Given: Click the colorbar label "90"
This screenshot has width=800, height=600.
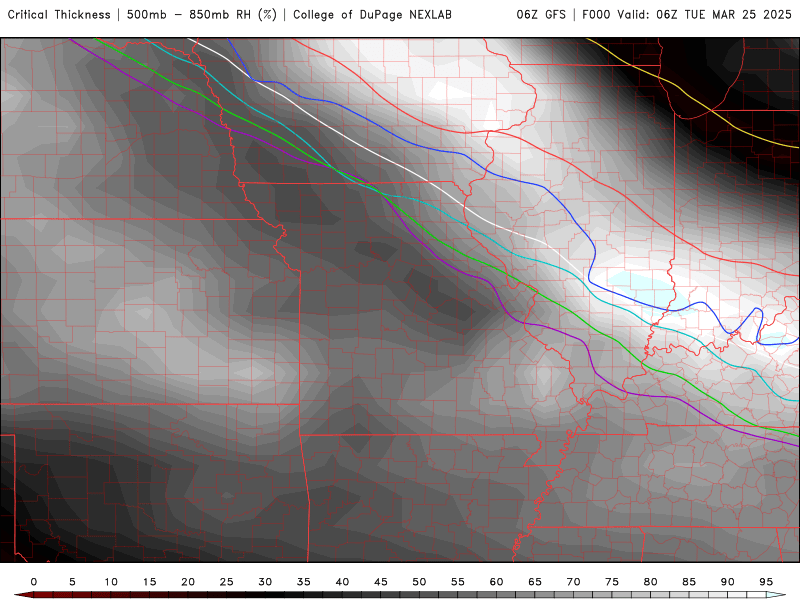Looking at the screenshot, I should (728, 582).
